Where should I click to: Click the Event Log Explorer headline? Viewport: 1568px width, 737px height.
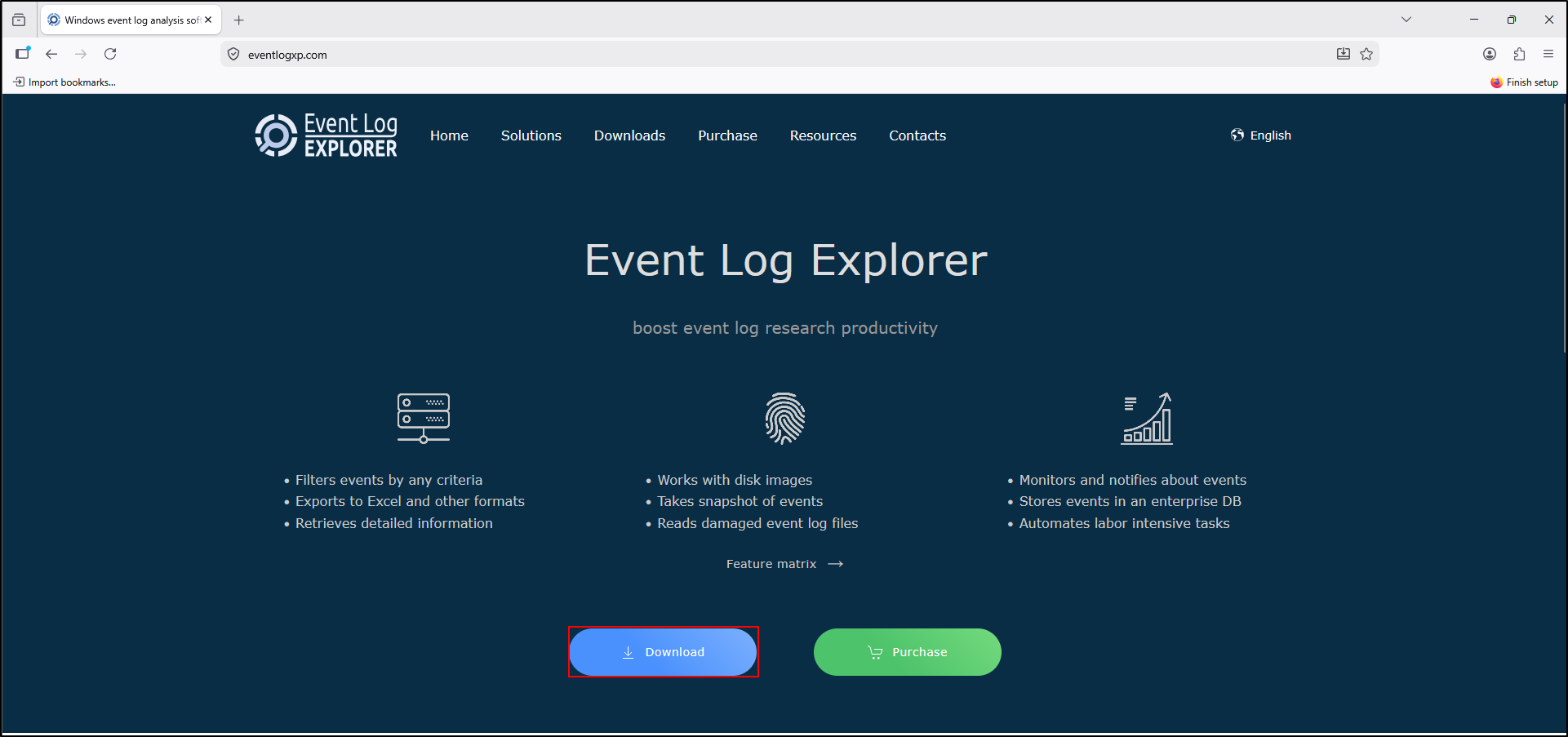786,260
